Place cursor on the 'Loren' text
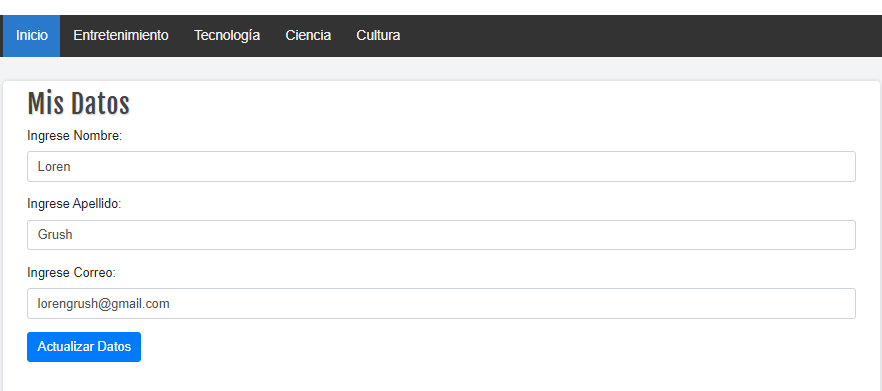This screenshot has height=391, width=882. (54, 167)
